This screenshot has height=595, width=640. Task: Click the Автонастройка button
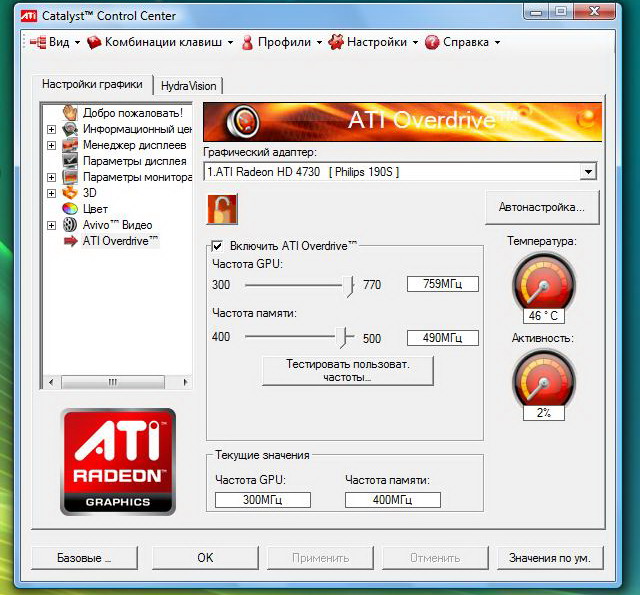[542, 207]
